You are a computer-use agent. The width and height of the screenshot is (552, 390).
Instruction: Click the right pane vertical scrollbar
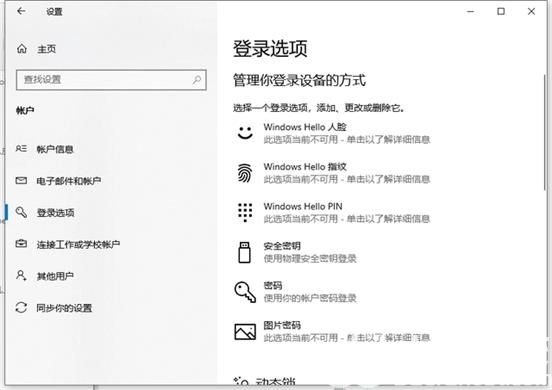(x=545, y=132)
